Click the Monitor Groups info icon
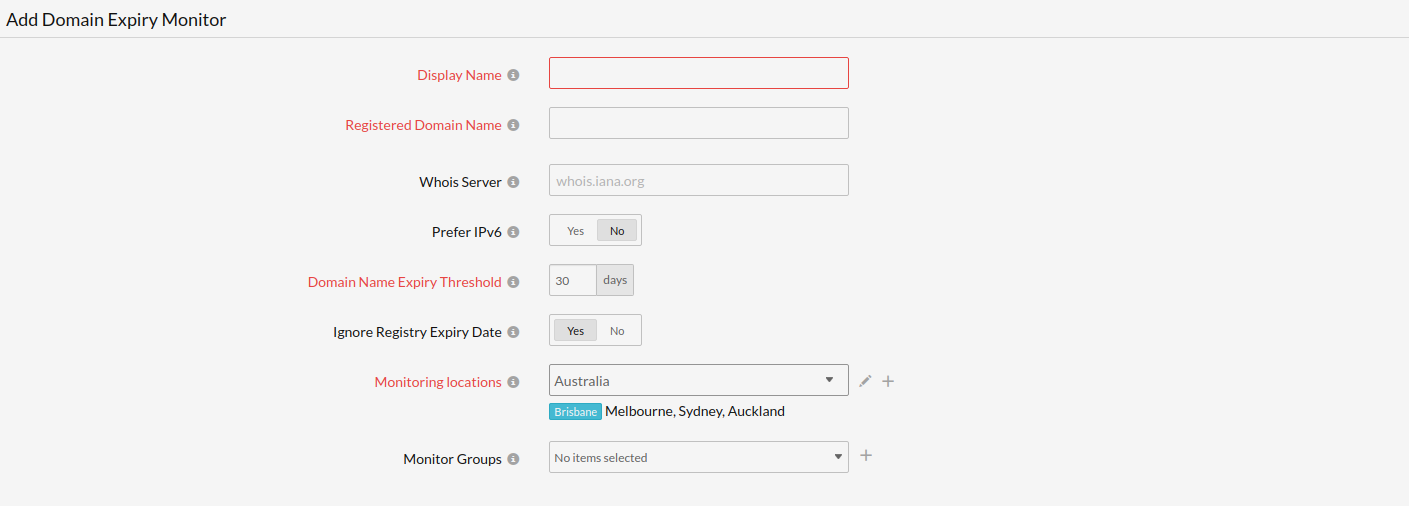 click(513, 459)
